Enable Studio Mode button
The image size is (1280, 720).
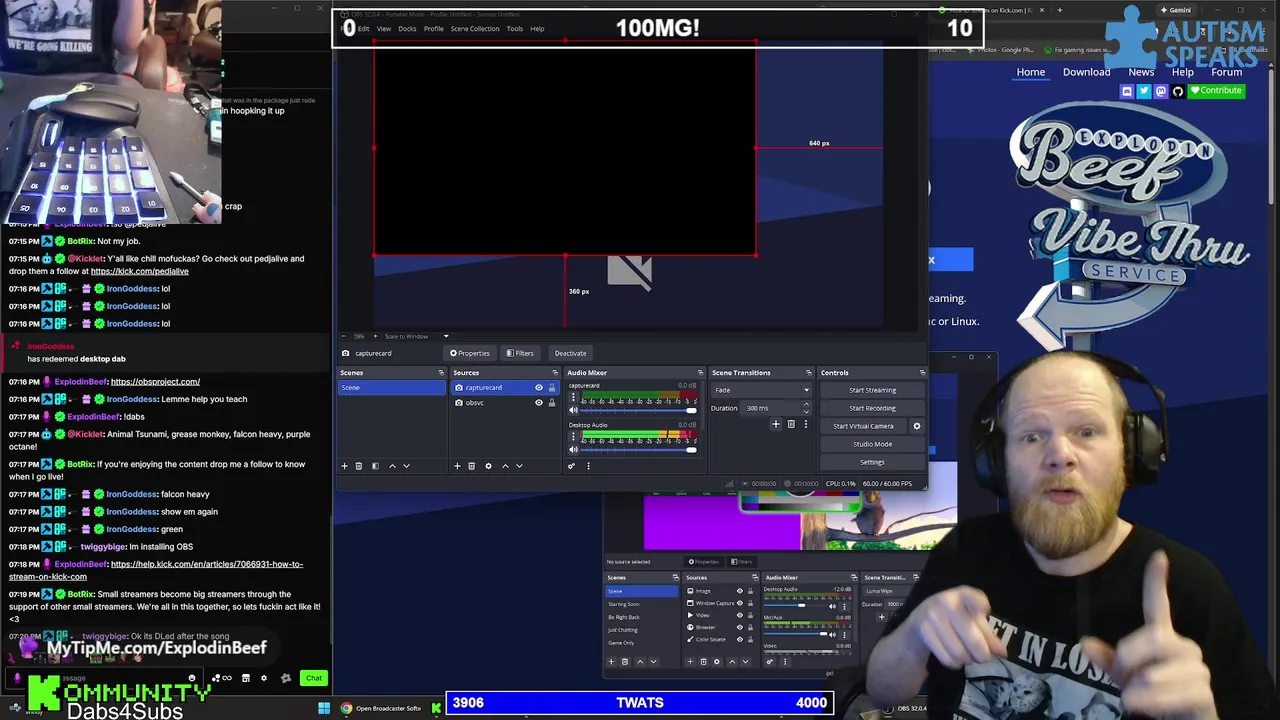point(872,444)
